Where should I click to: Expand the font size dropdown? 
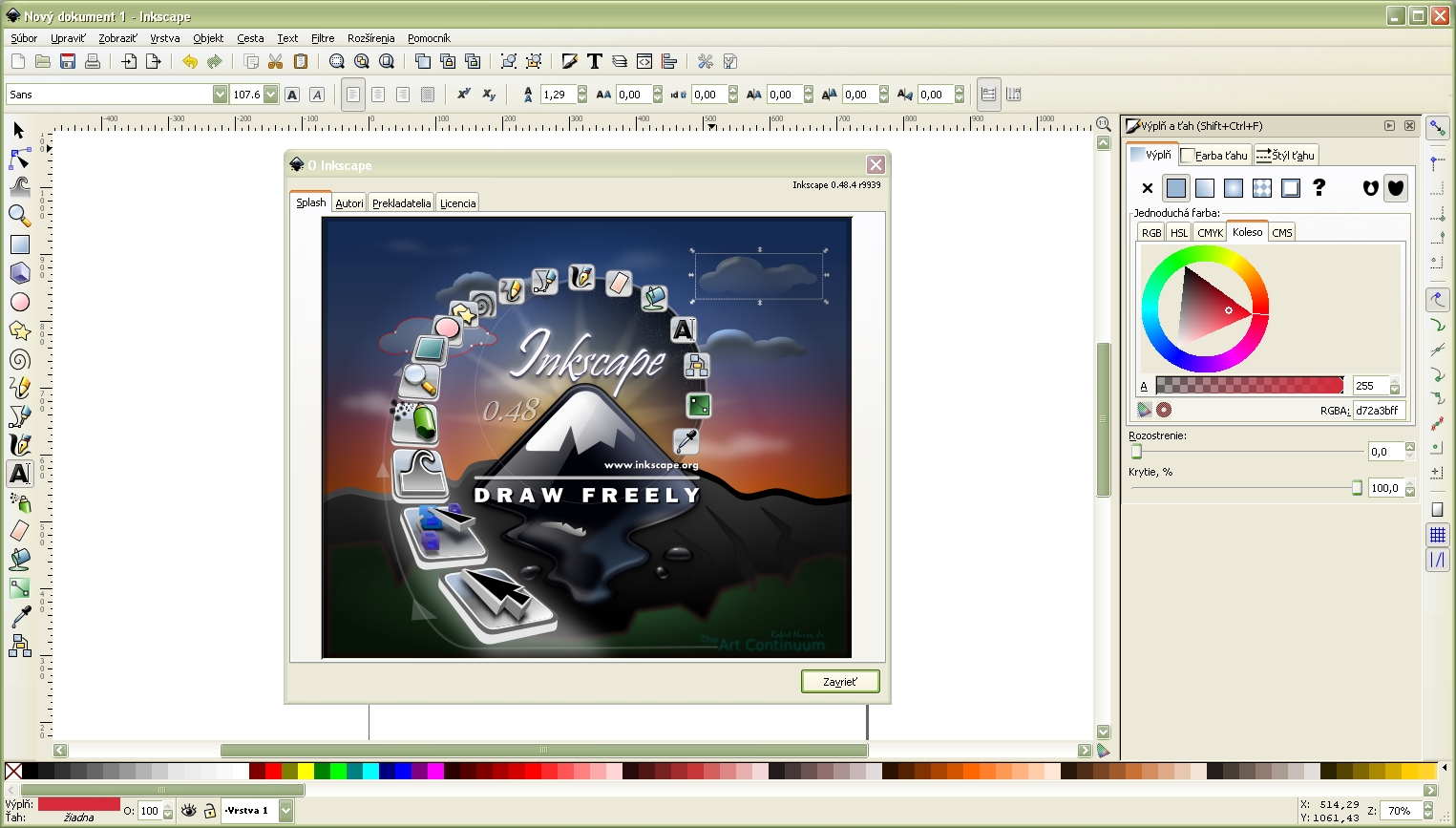[x=271, y=95]
